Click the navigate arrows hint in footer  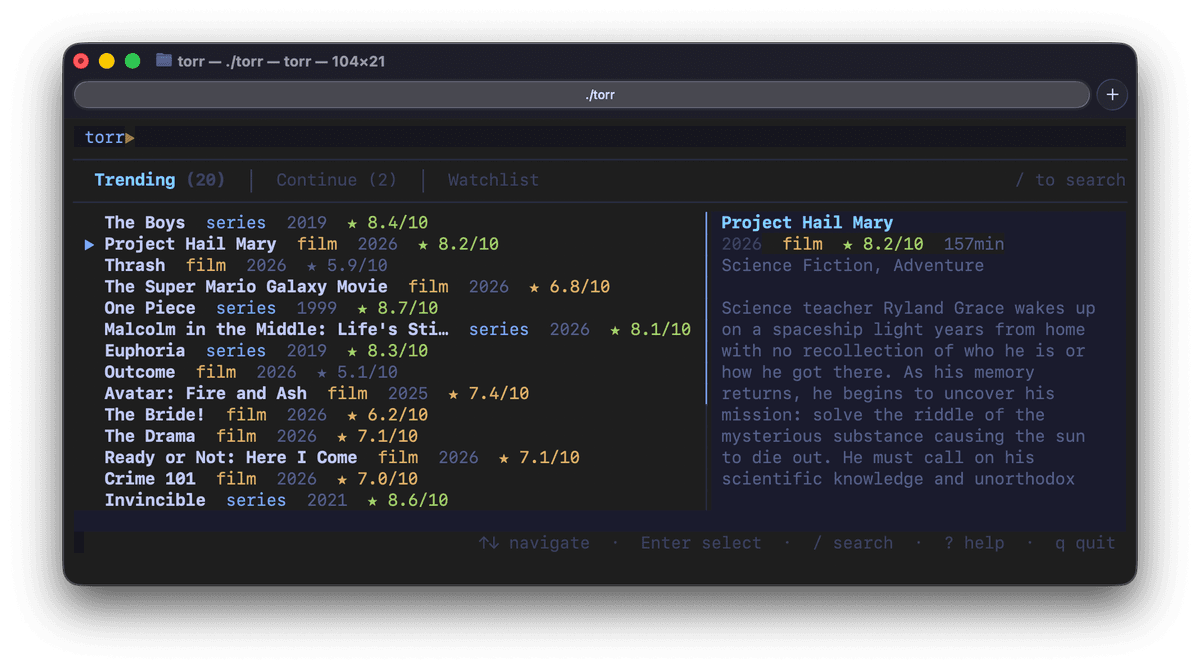click(x=534, y=543)
